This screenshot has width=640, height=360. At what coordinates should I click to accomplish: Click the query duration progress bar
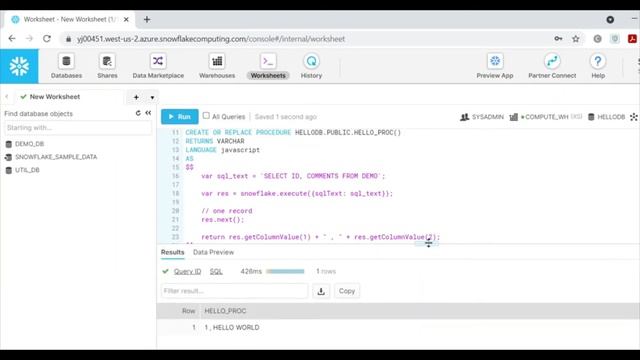click(x=285, y=271)
